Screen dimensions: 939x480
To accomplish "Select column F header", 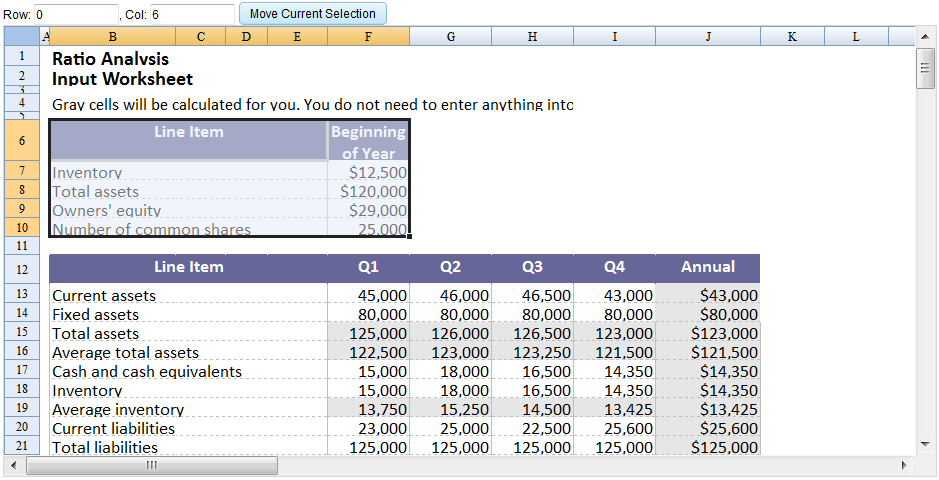I will 368,37.
